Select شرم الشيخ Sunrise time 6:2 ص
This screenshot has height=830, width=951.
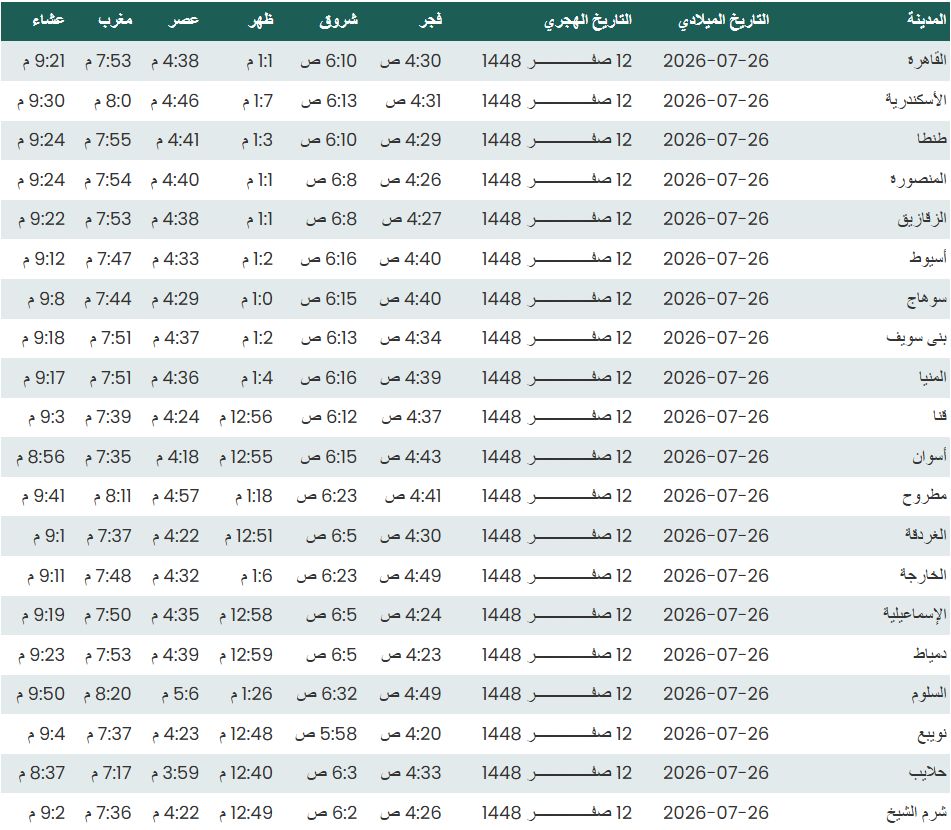[332, 813]
